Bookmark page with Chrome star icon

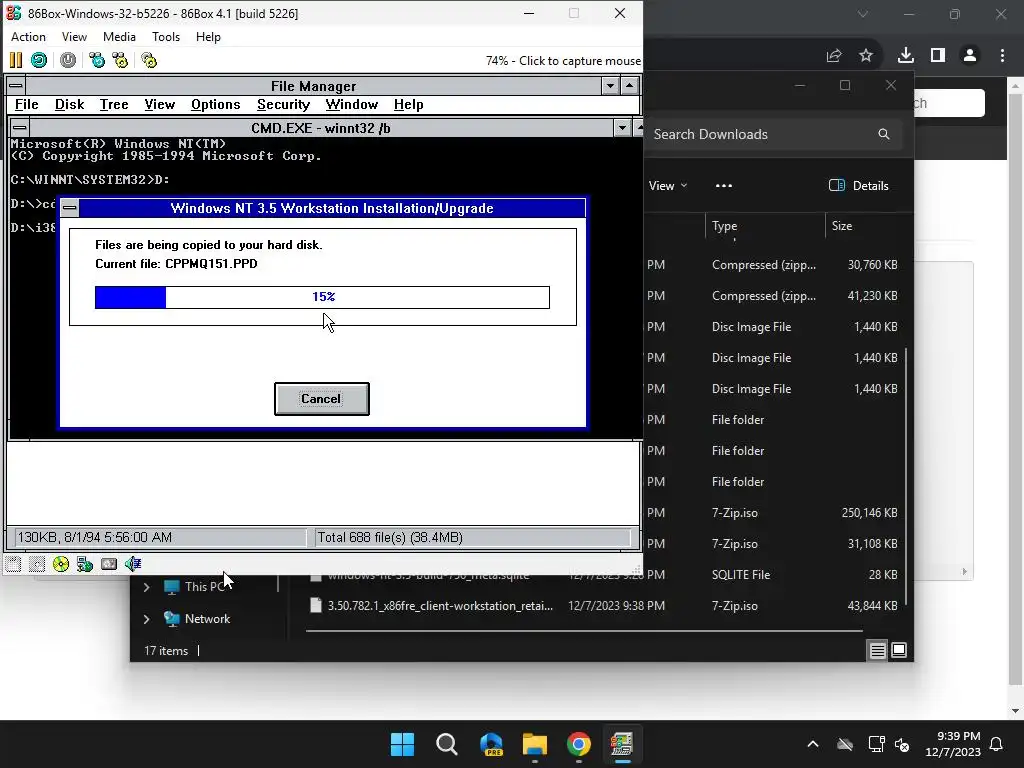click(x=866, y=56)
